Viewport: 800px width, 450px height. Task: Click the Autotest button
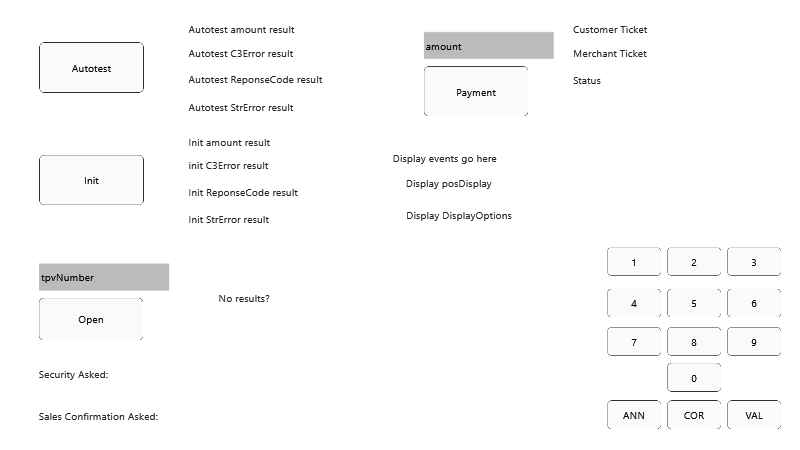pyautogui.click(x=91, y=68)
